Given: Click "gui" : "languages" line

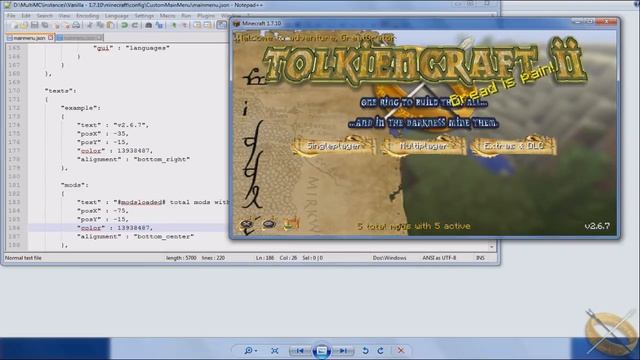Looking at the screenshot, I should pos(131,48).
